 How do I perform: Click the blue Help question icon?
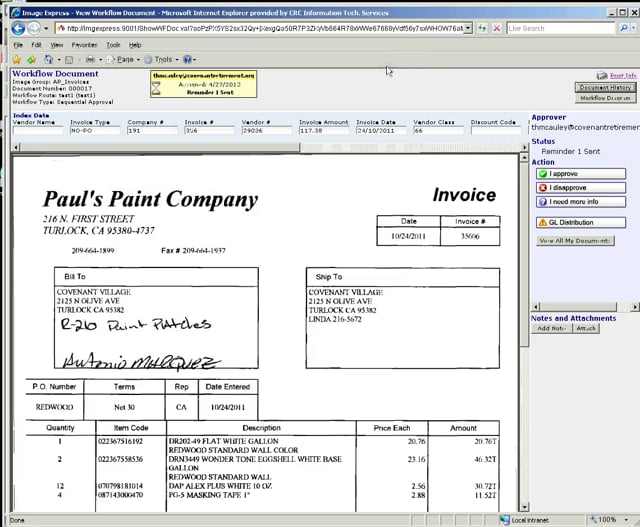[x=187, y=60]
